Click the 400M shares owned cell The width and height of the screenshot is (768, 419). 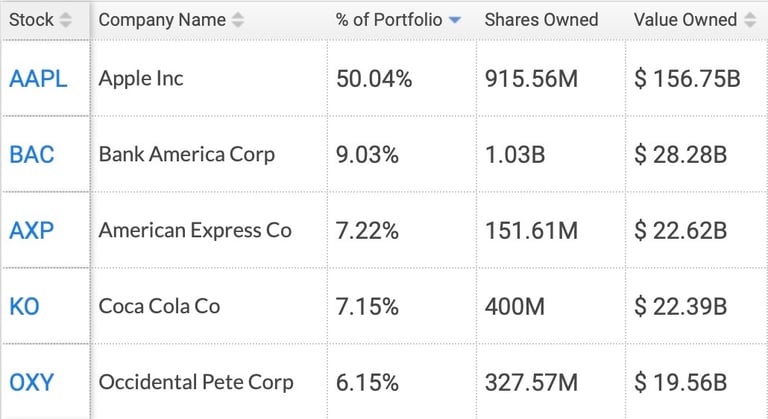click(514, 306)
